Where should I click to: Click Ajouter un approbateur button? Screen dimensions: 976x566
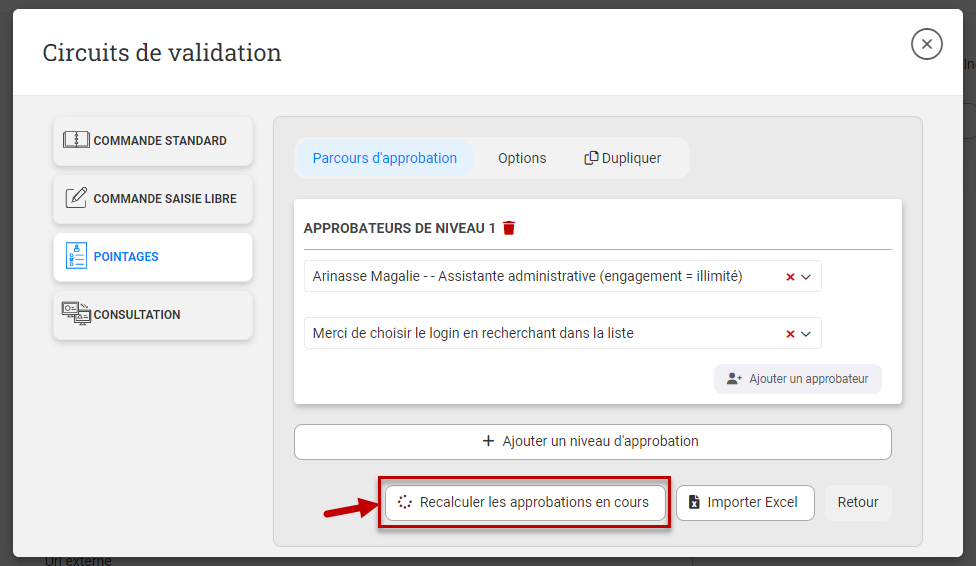pyautogui.click(x=797, y=379)
